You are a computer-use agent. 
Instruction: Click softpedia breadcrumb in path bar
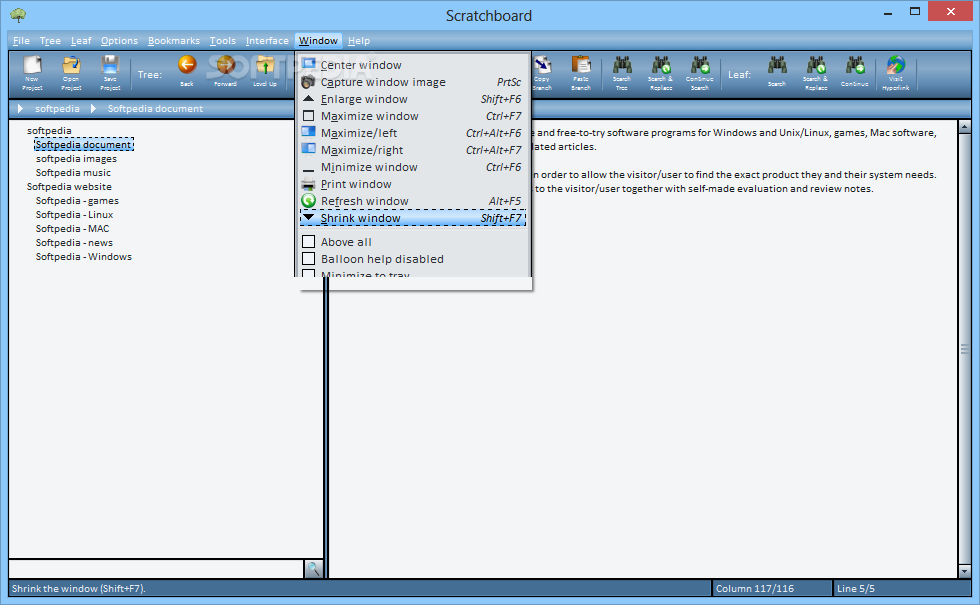pyautogui.click(x=57, y=109)
